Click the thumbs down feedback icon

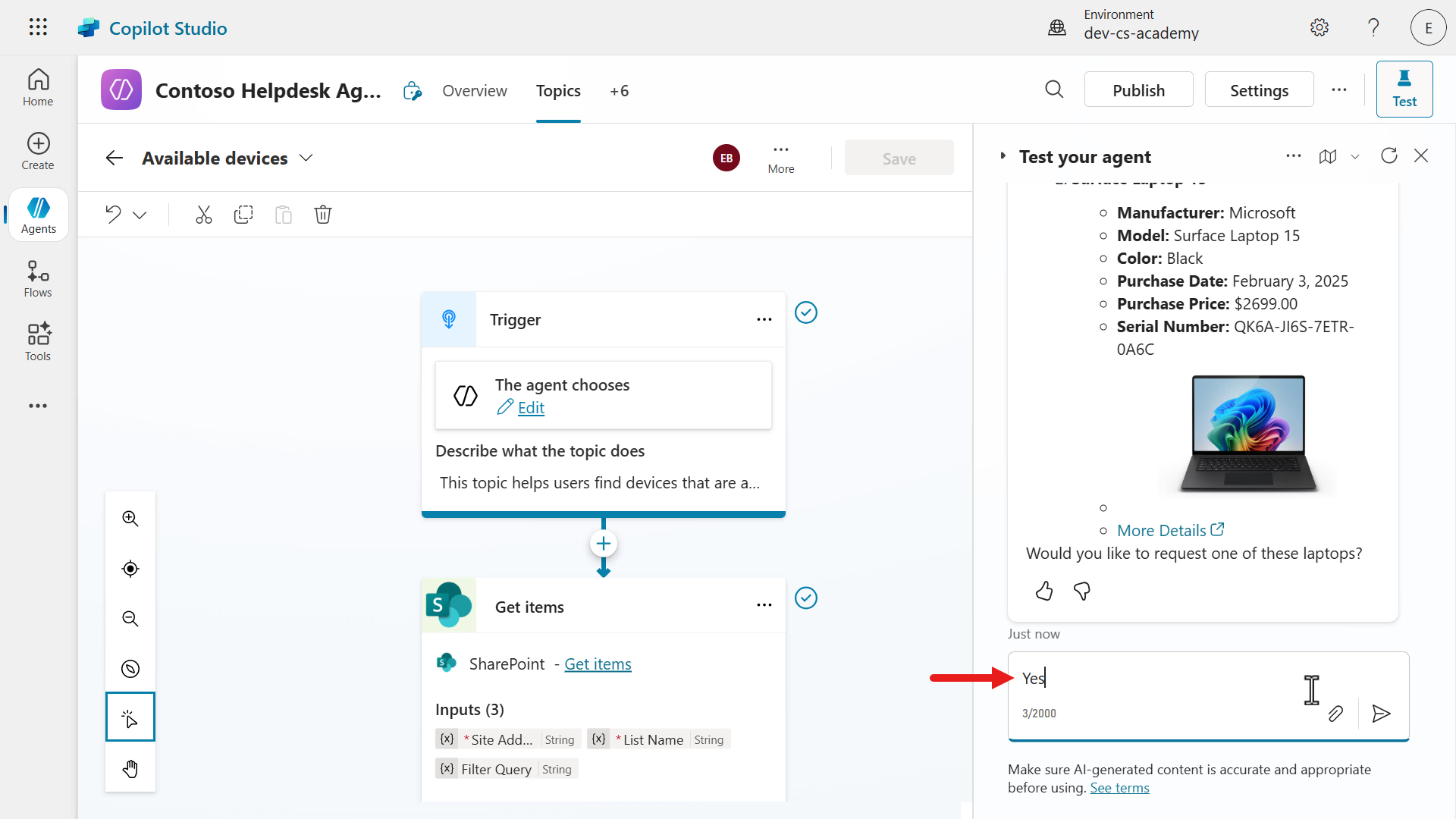point(1082,591)
